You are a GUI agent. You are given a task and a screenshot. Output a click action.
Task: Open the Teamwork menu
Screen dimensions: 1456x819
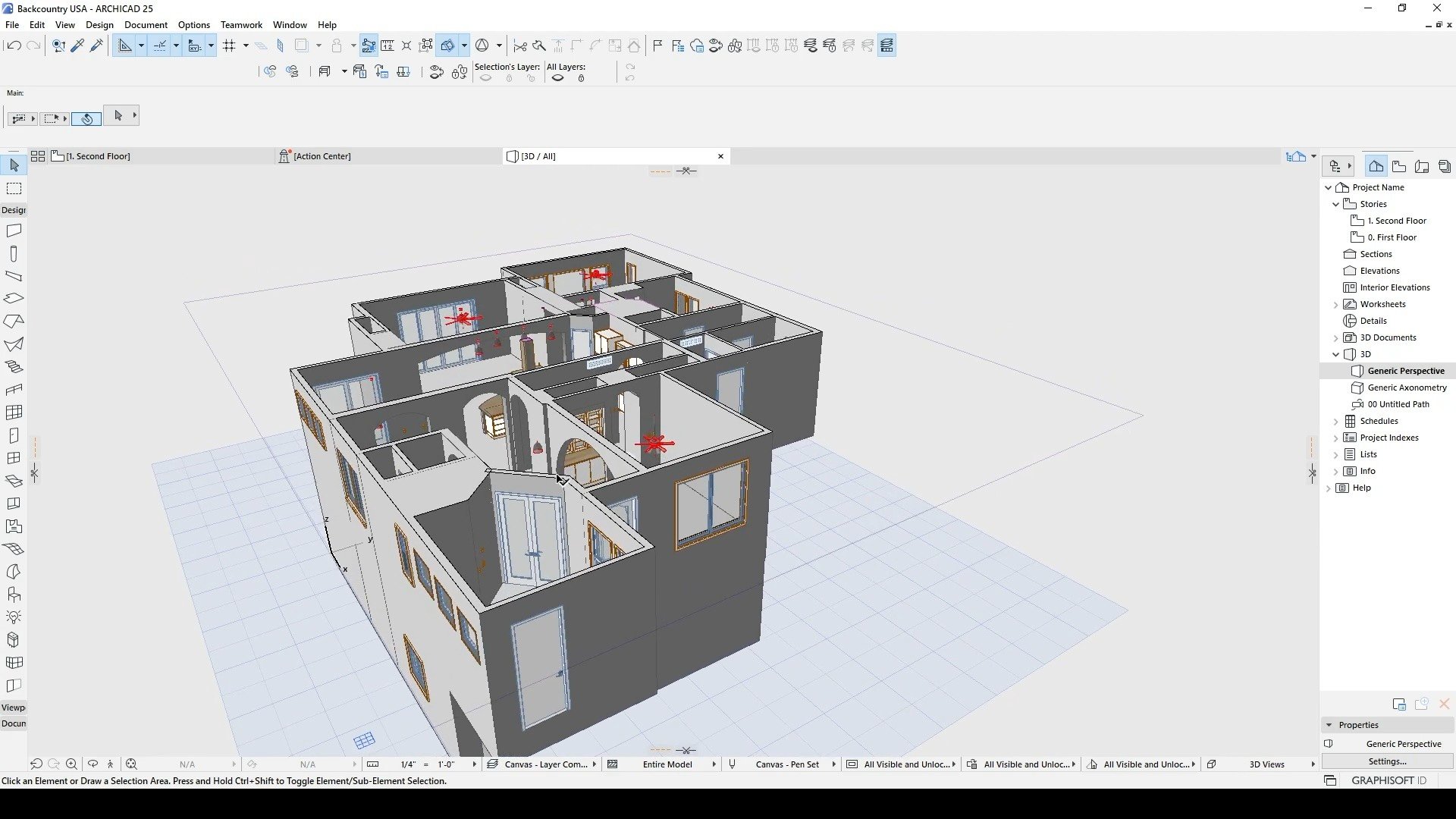[x=241, y=24]
